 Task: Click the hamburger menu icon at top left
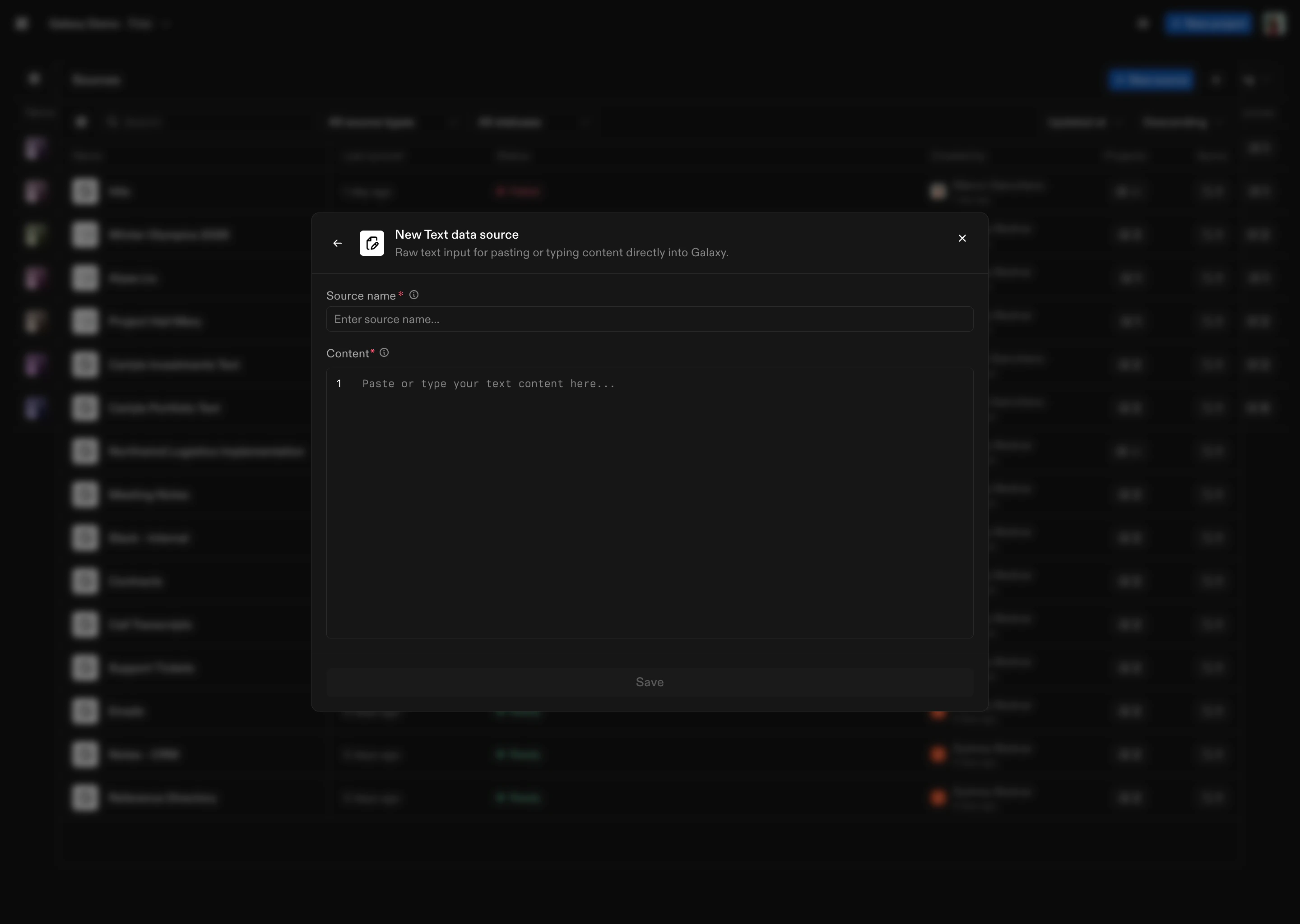coord(22,24)
